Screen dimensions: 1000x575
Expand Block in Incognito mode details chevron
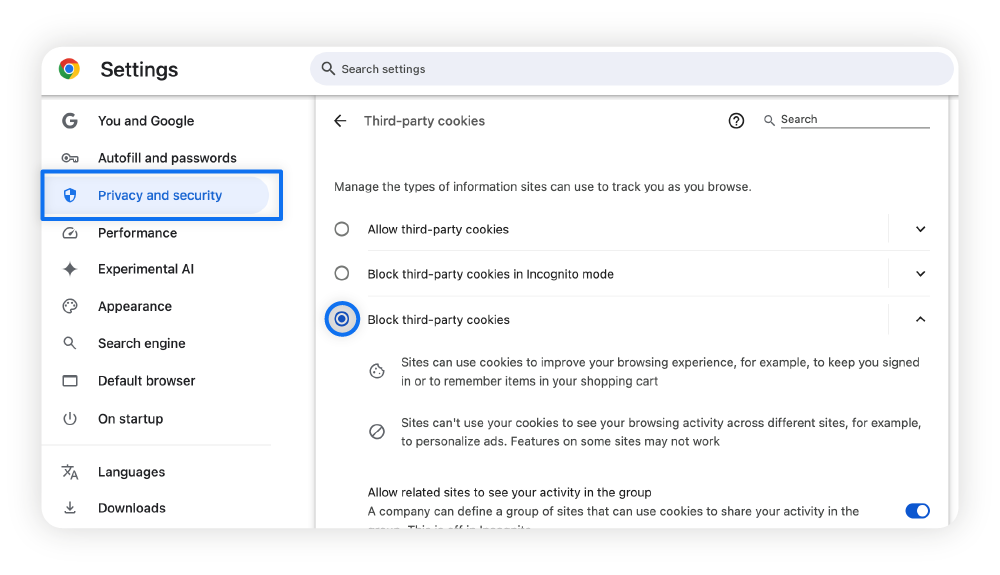(920, 273)
